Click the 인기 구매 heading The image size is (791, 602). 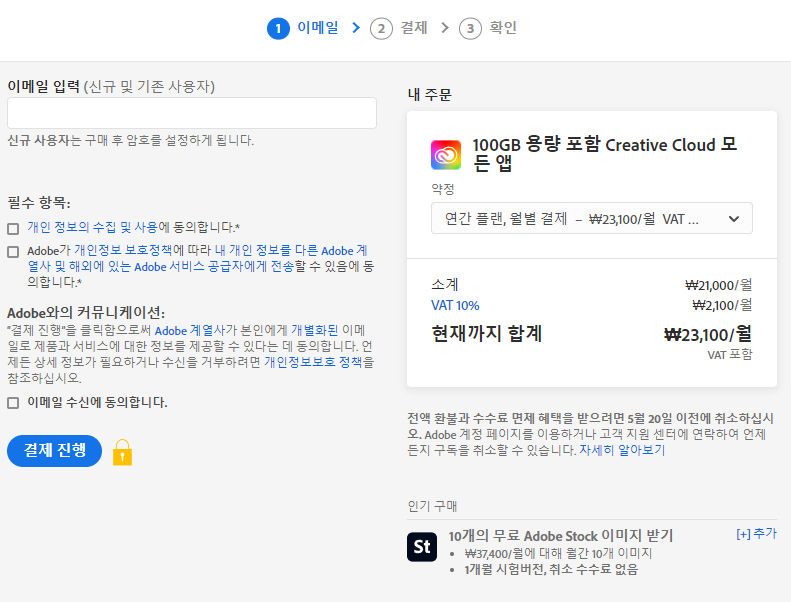432,506
